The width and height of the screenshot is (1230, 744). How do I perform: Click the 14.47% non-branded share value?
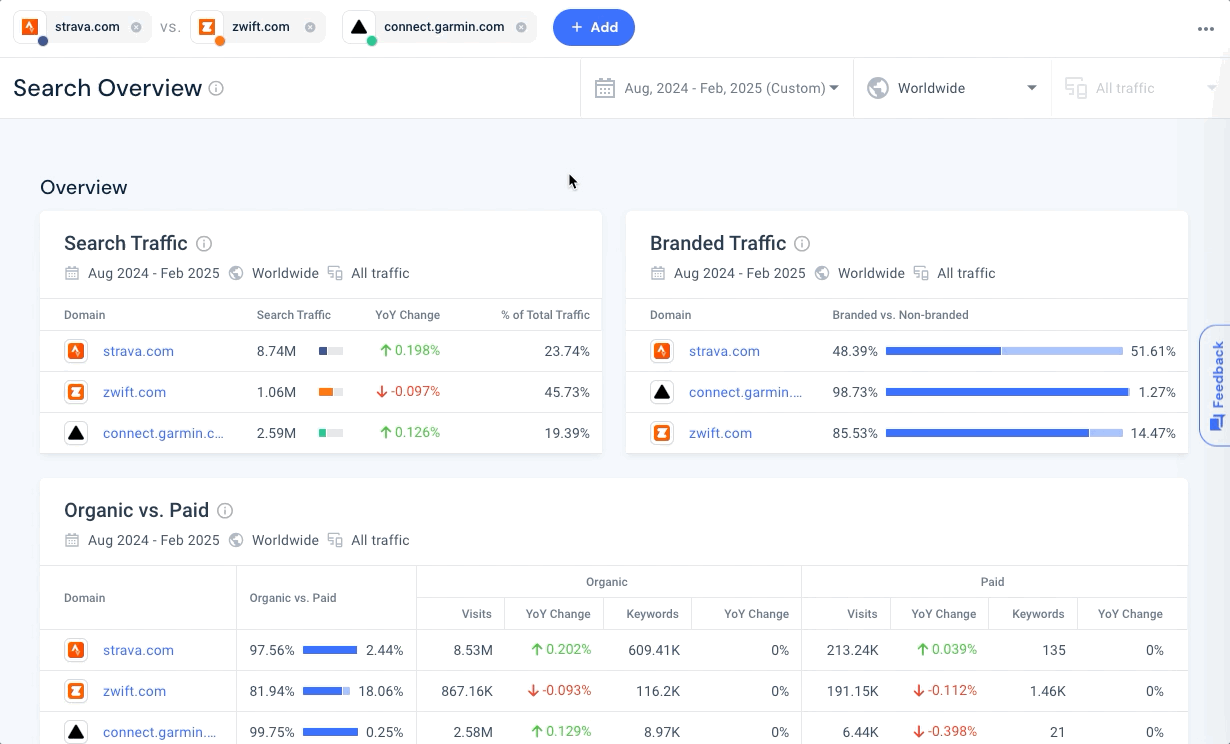coord(1153,433)
